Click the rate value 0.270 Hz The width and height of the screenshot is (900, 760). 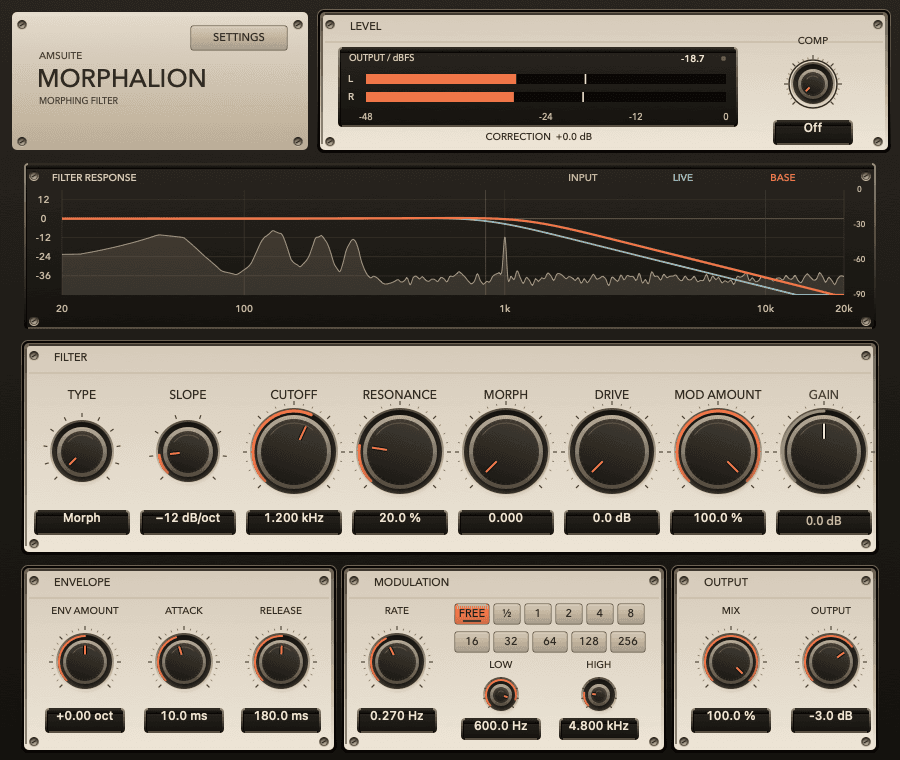click(x=397, y=719)
